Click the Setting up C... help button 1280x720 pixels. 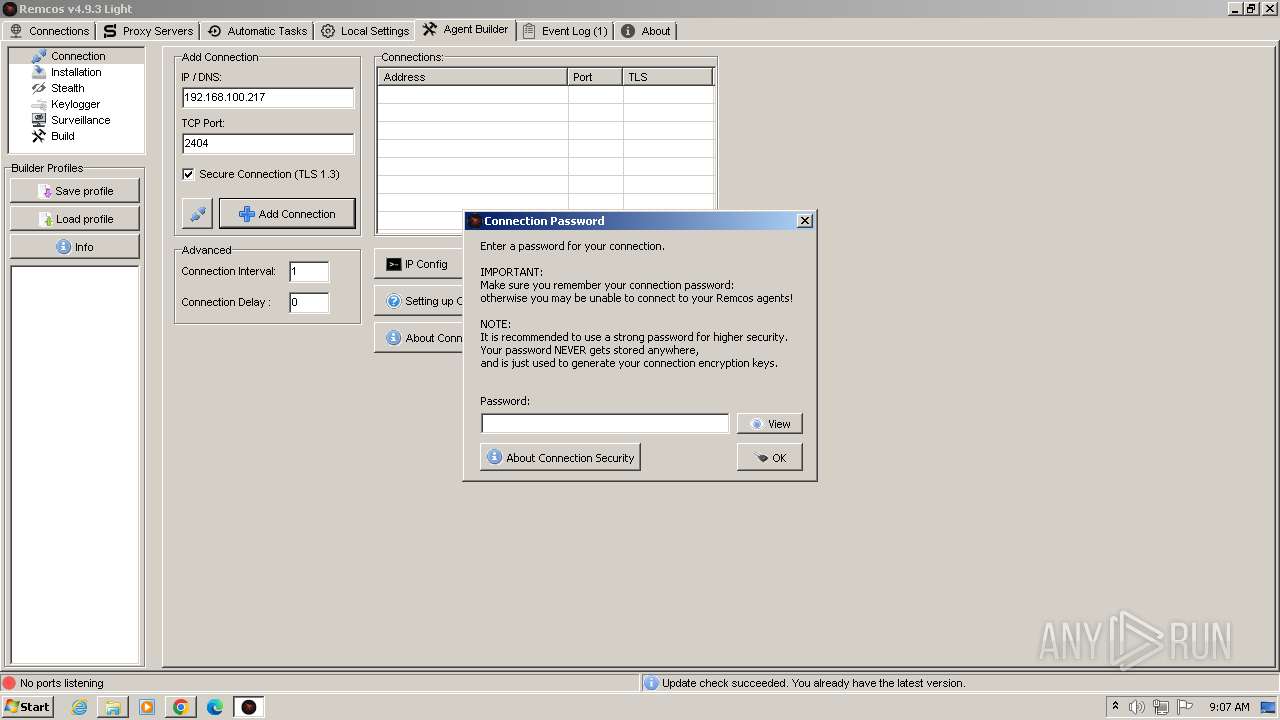point(419,301)
